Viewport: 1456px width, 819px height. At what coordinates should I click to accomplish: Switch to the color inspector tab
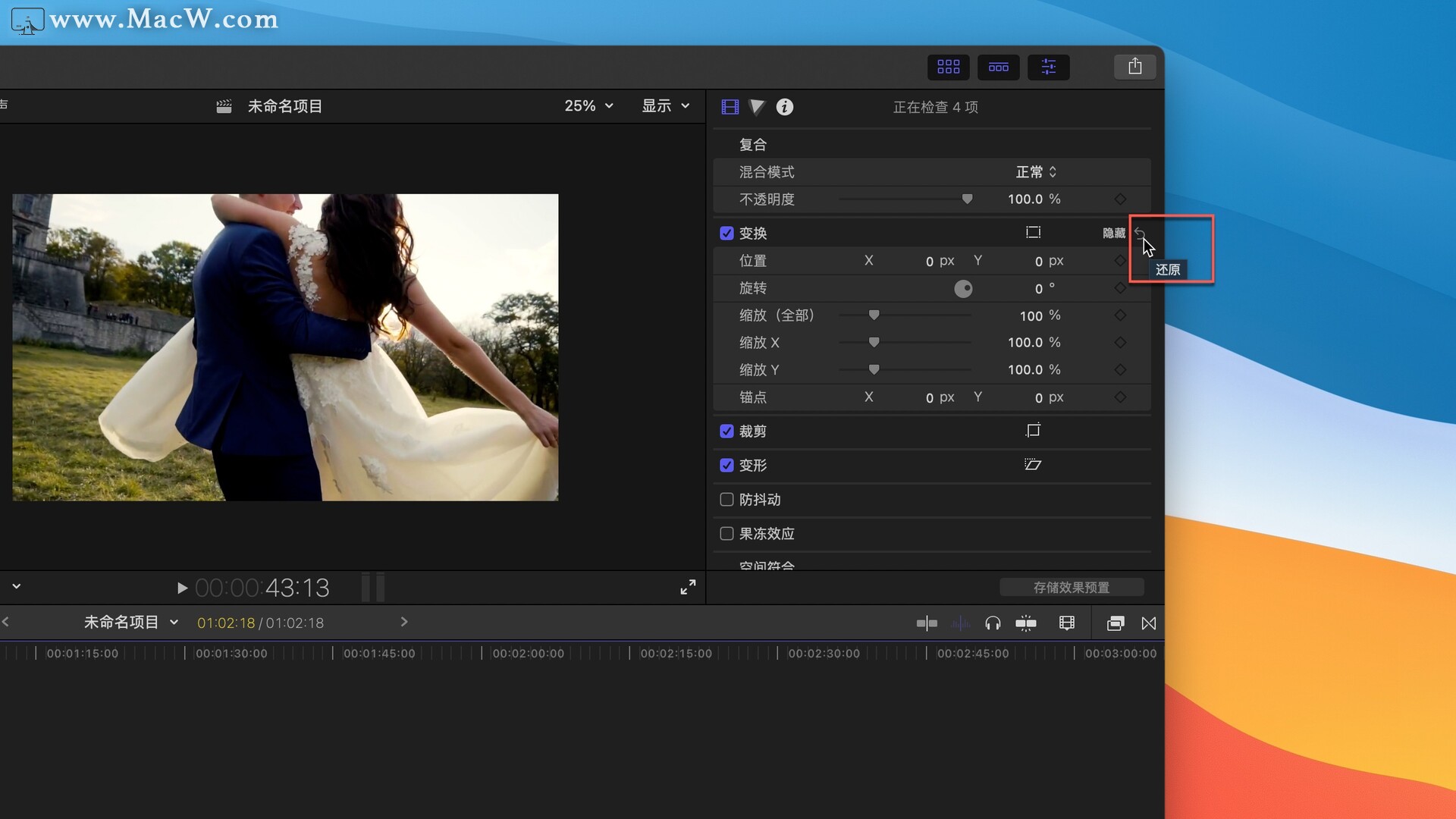coord(757,107)
